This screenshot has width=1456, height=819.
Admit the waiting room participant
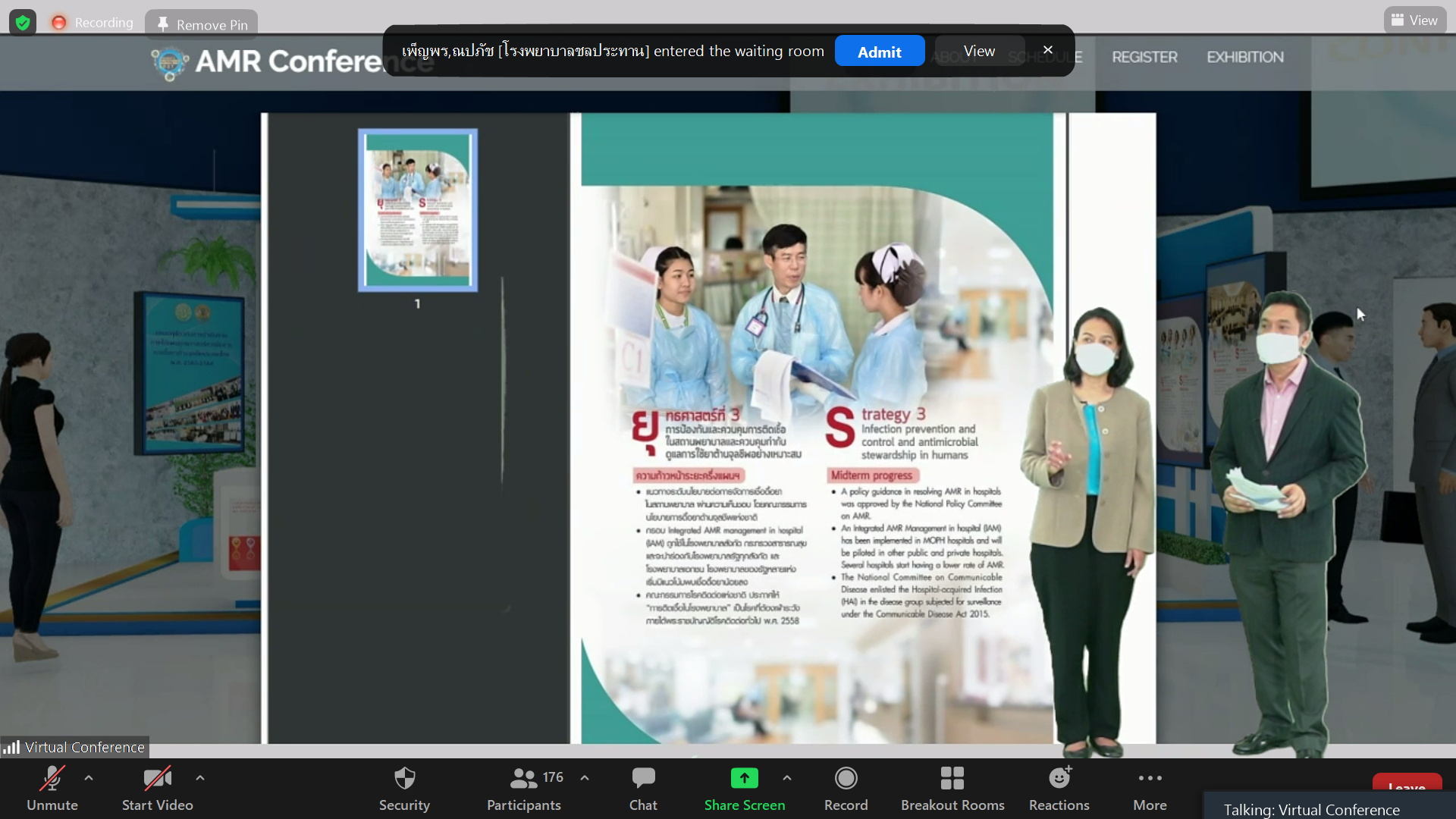[x=880, y=52]
